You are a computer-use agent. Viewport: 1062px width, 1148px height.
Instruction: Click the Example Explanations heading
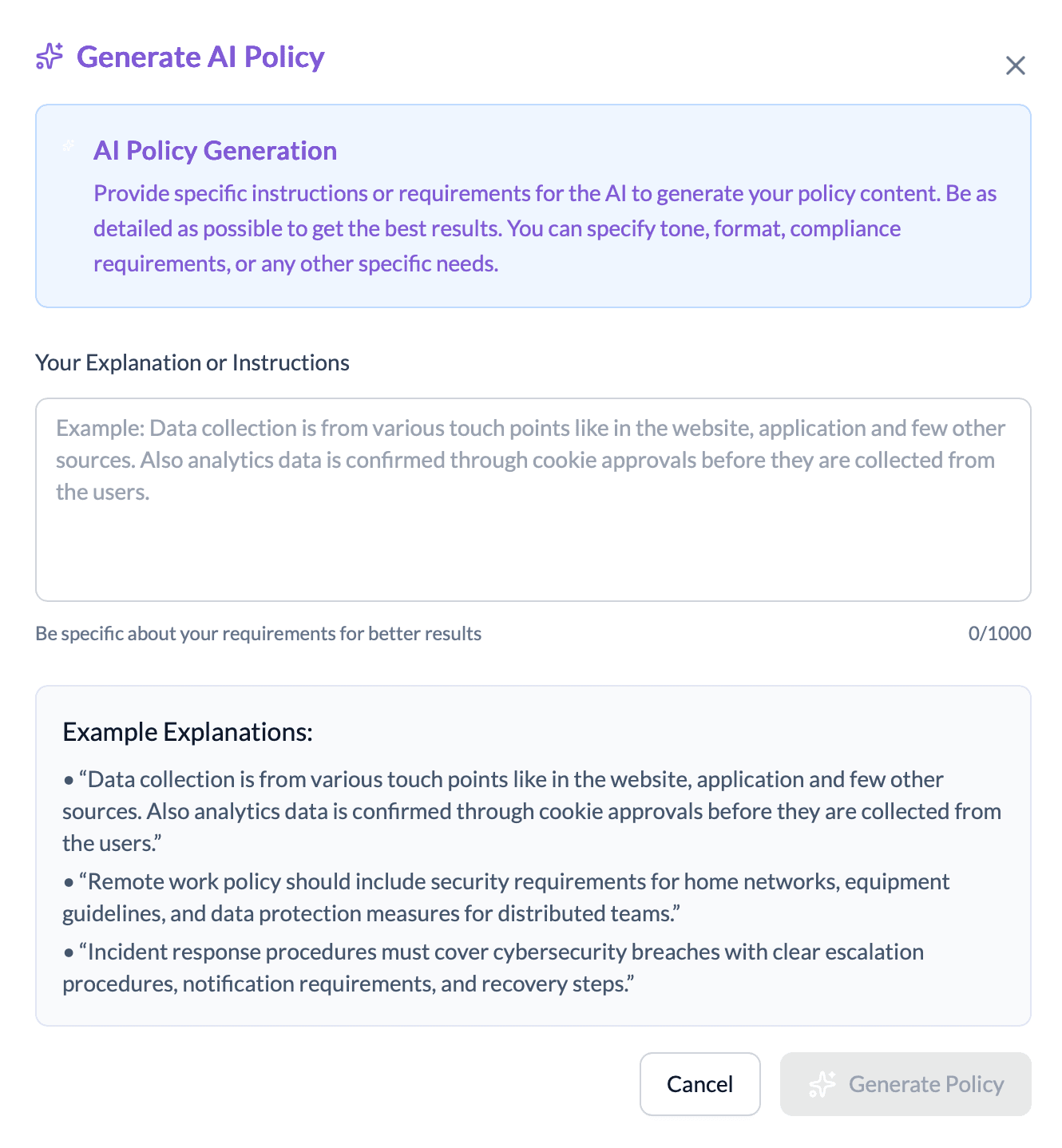[x=188, y=732]
